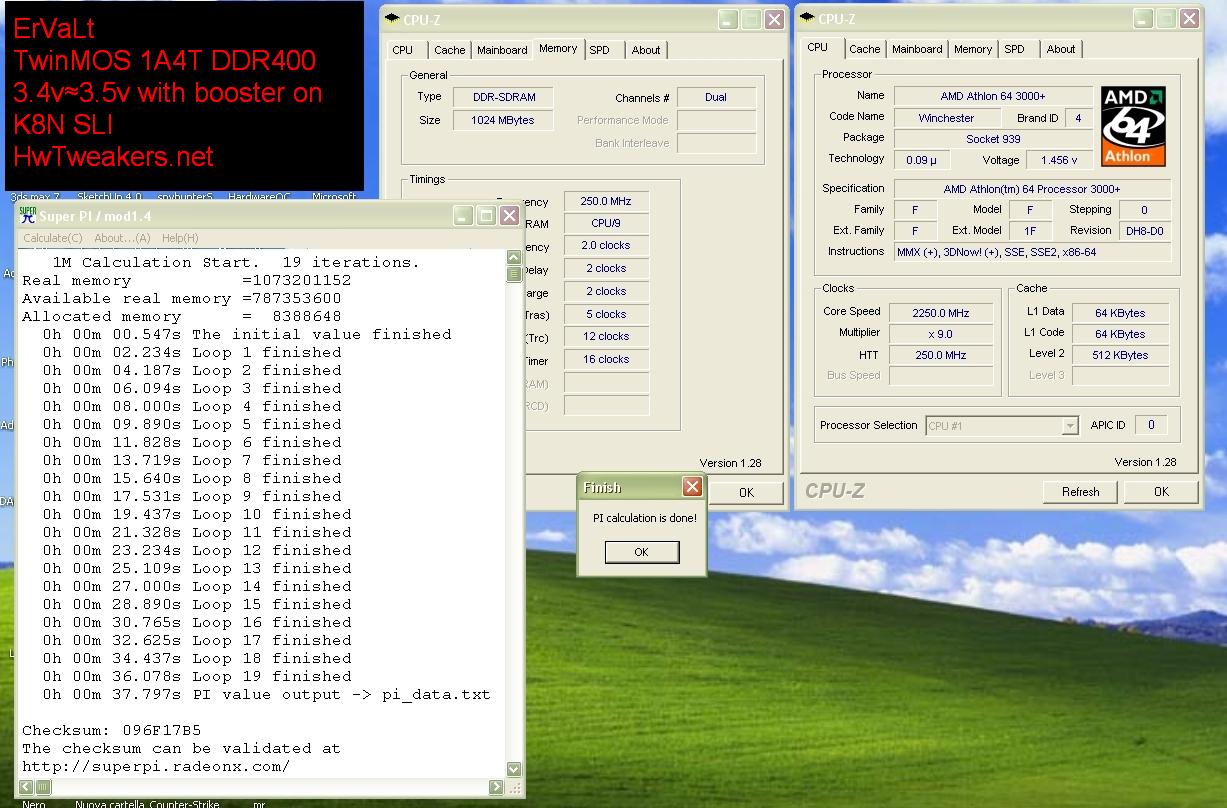
Task: Click the AMD Athlon 64 logo
Action: coord(1133,126)
